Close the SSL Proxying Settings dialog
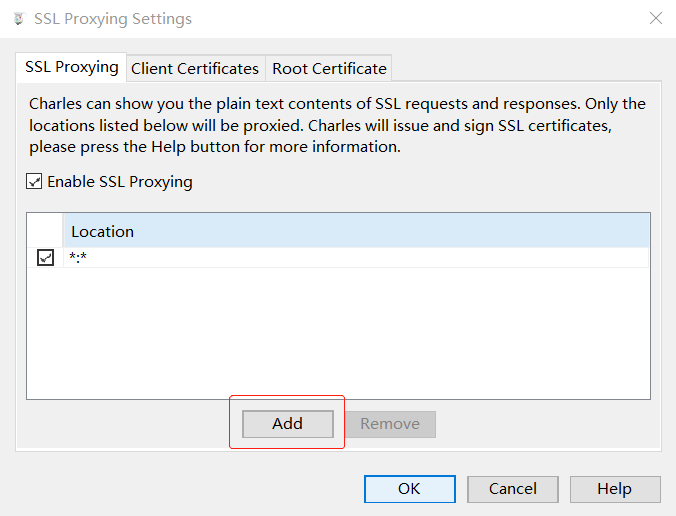 click(x=655, y=18)
